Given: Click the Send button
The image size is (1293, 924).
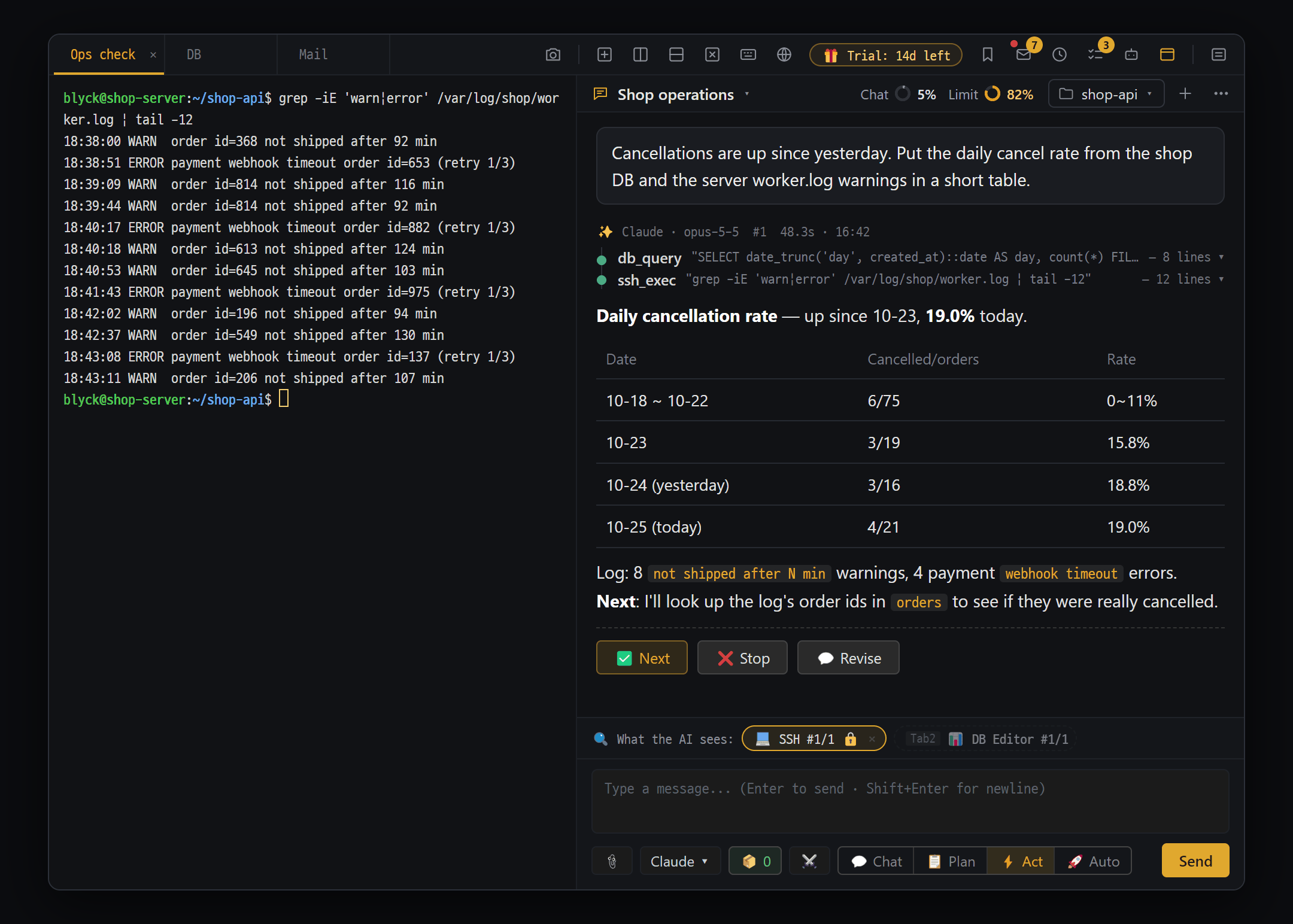Looking at the screenshot, I should pos(1195,861).
